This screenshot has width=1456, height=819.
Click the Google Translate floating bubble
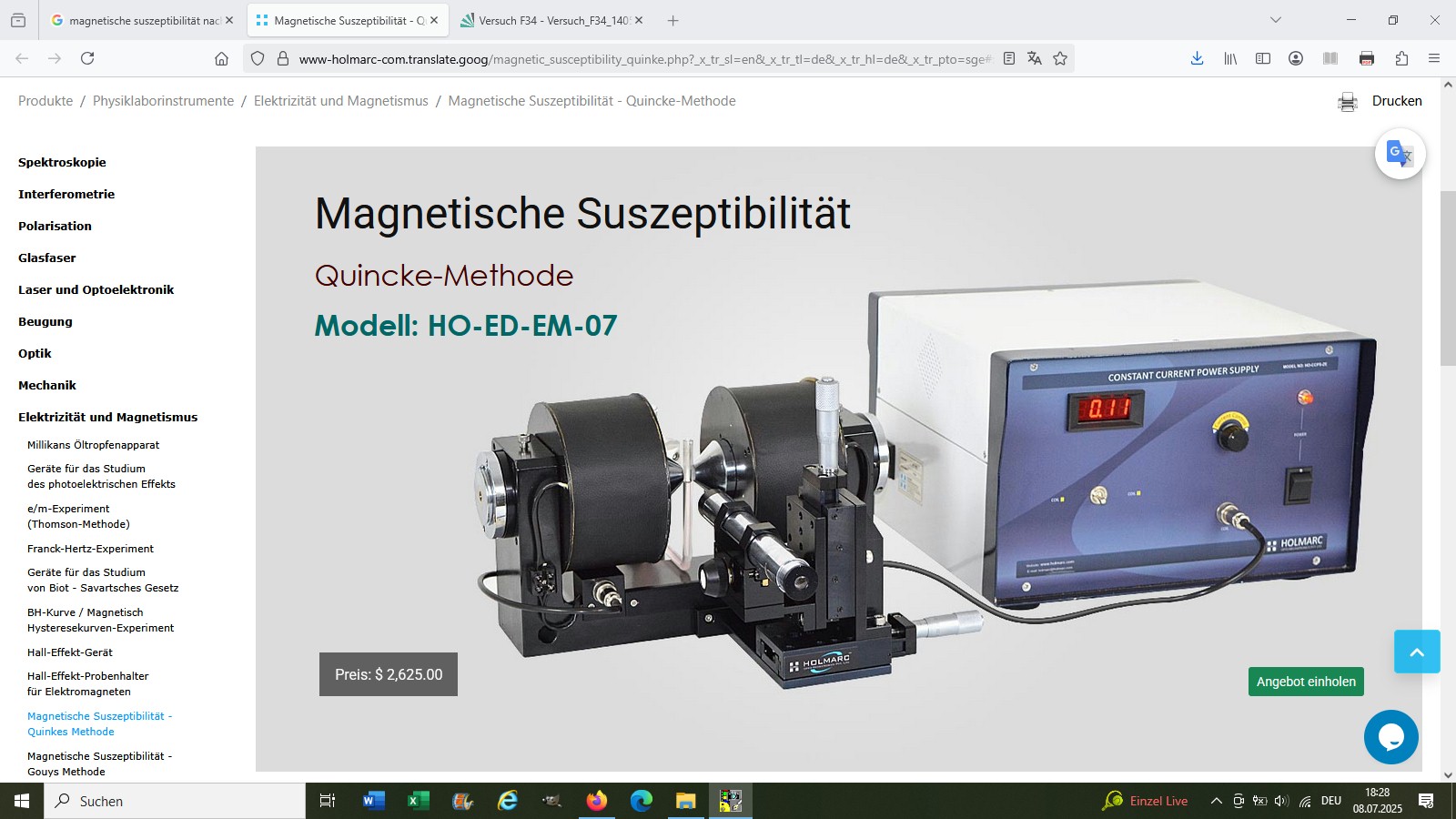point(1400,154)
